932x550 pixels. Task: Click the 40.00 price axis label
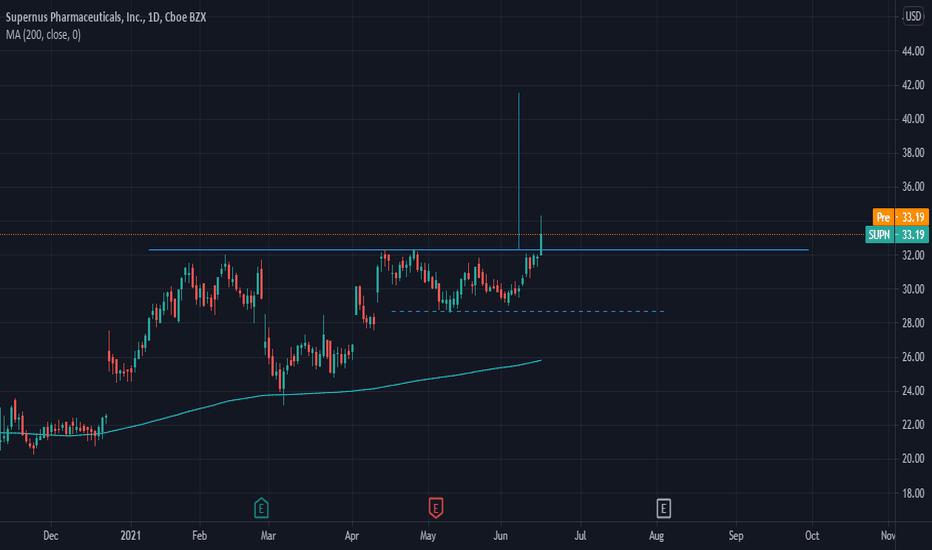(913, 120)
